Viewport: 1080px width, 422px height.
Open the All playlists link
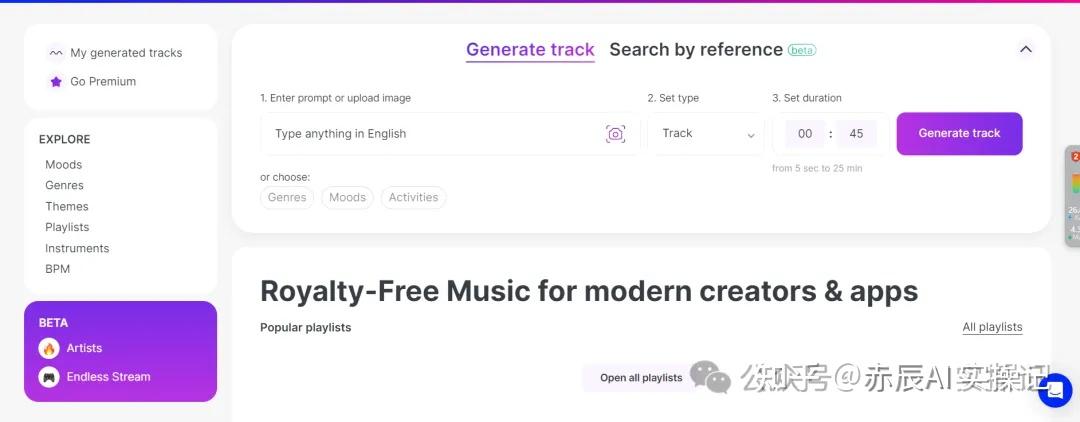pos(992,327)
